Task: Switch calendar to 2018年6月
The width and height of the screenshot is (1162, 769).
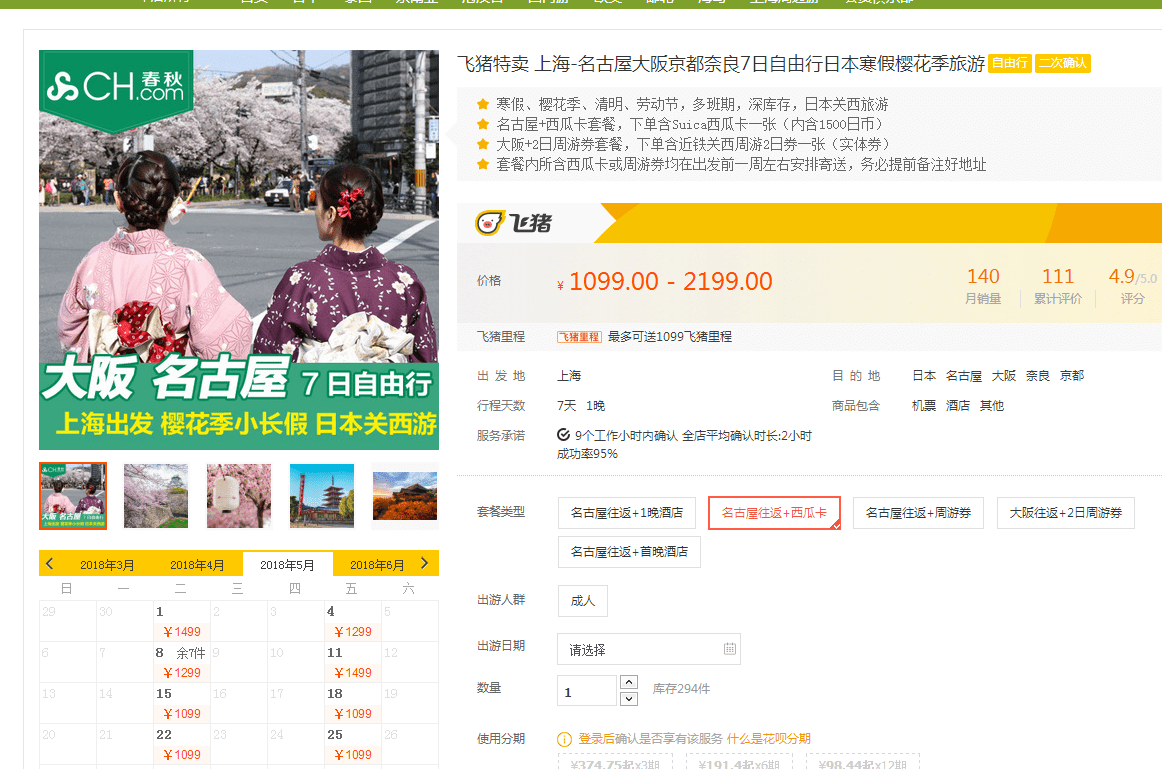Action: pyautogui.click(x=377, y=565)
